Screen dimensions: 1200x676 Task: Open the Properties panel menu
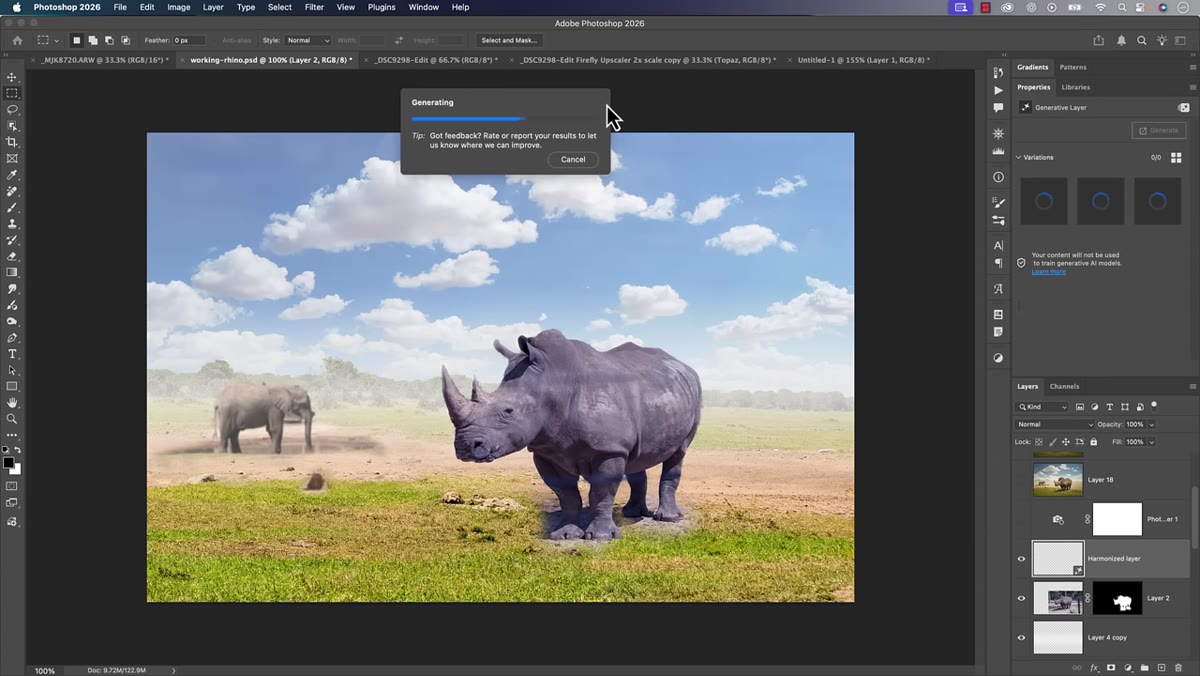[1192, 87]
